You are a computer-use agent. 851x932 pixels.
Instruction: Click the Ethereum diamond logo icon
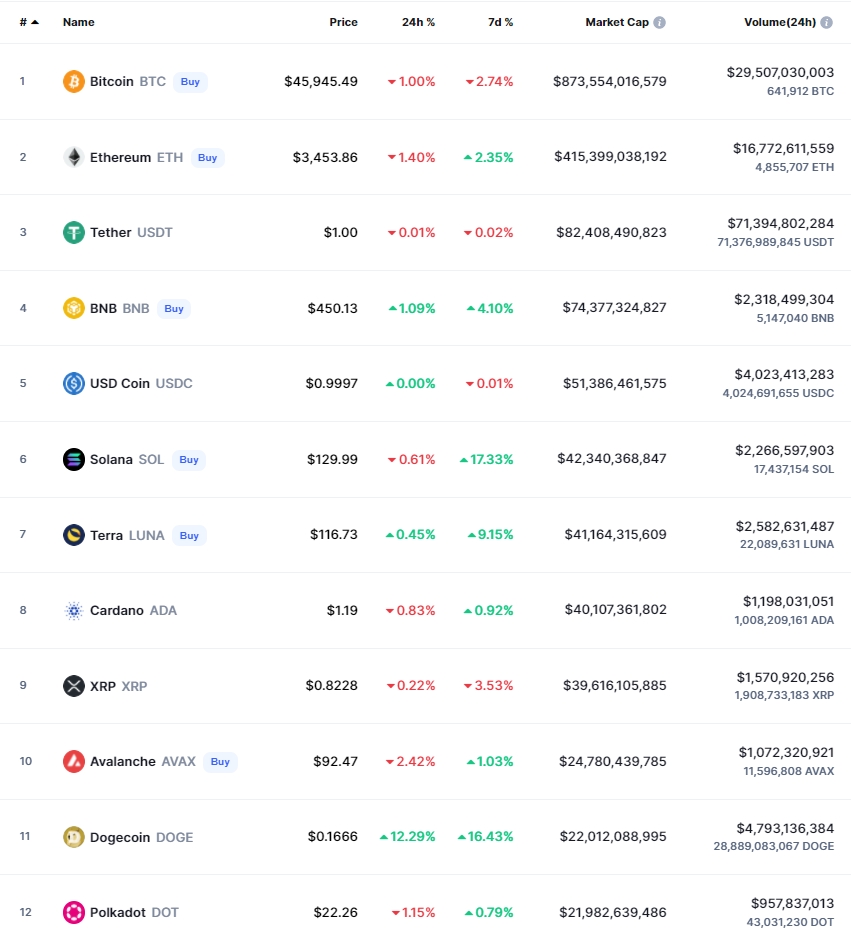point(74,157)
